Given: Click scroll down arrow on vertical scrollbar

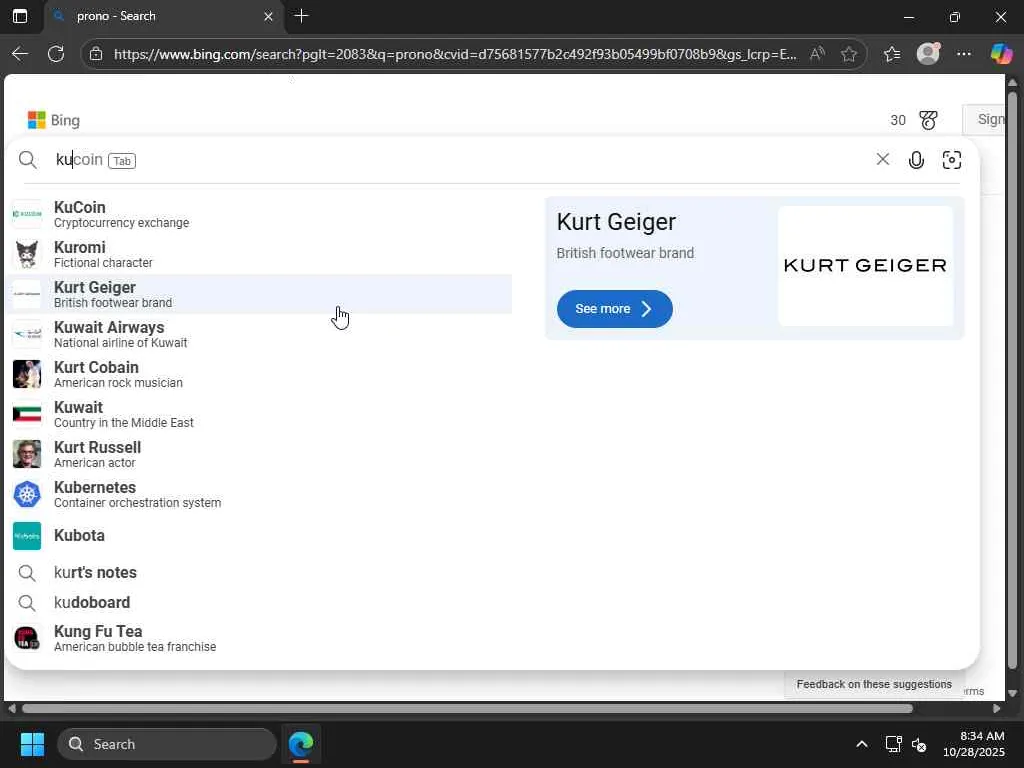Looking at the screenshot, I should (x=1012, y=693).
